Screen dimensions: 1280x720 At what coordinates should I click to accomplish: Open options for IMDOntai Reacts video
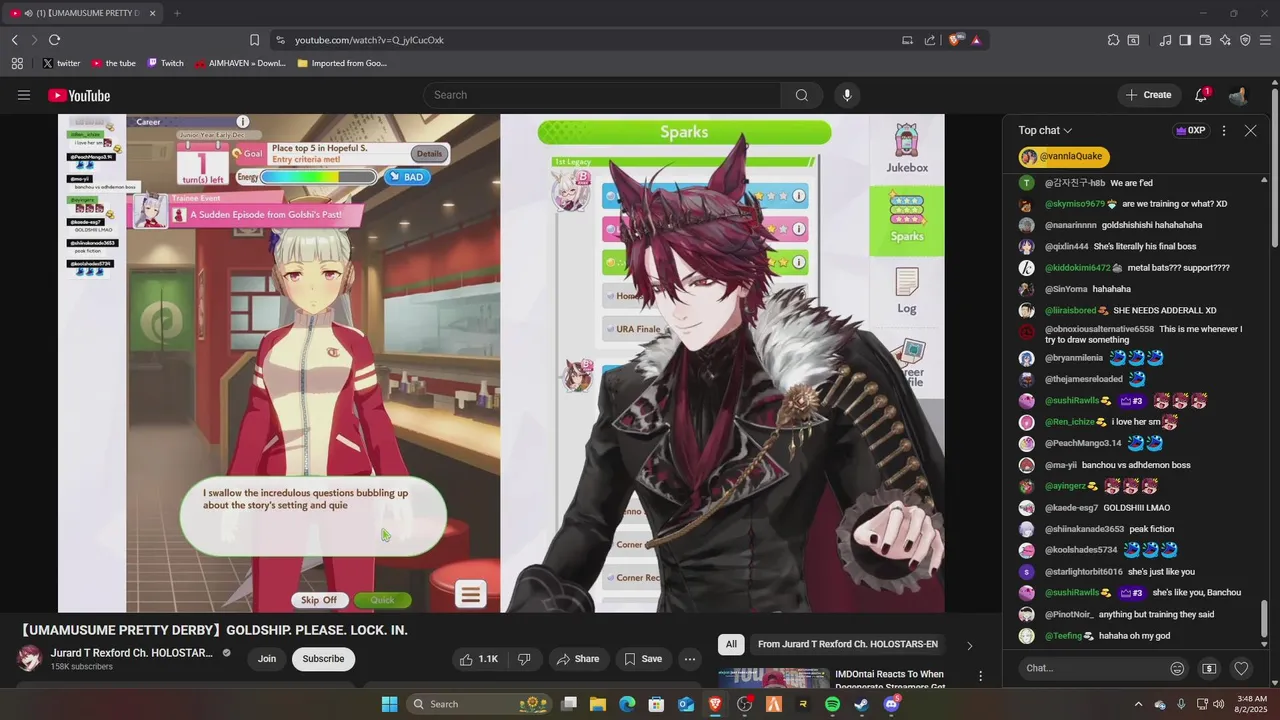click(x=981, y=676)
